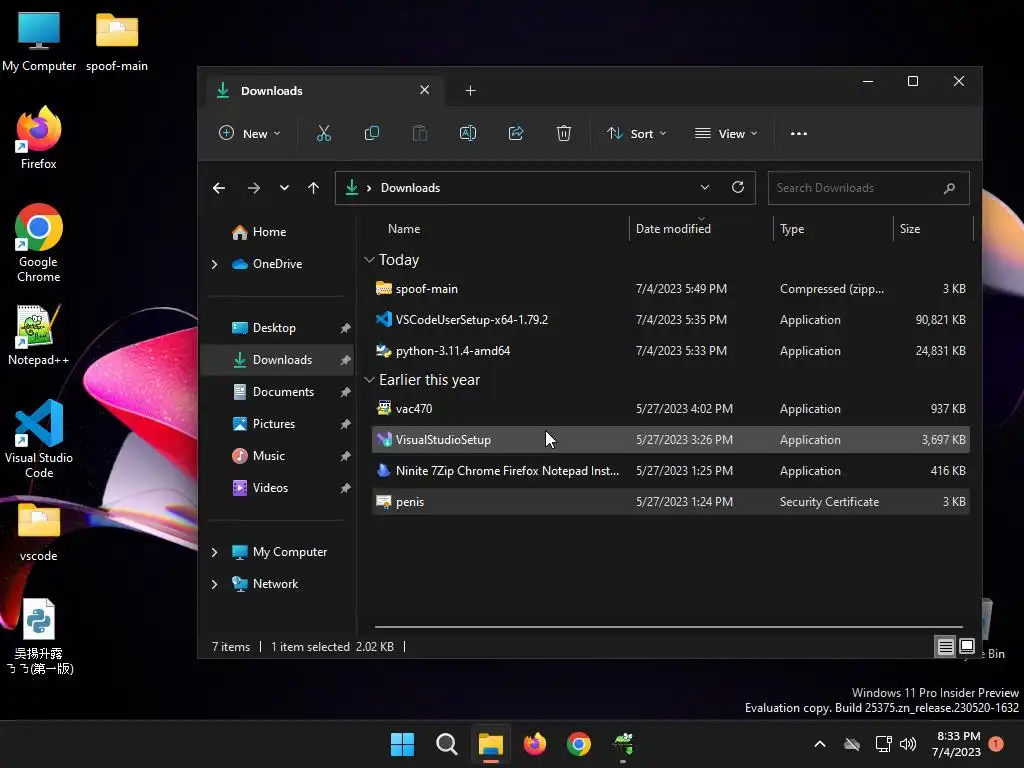Click the taskbar Search icon
The image size is (1024, 768).
click(447, 744)
